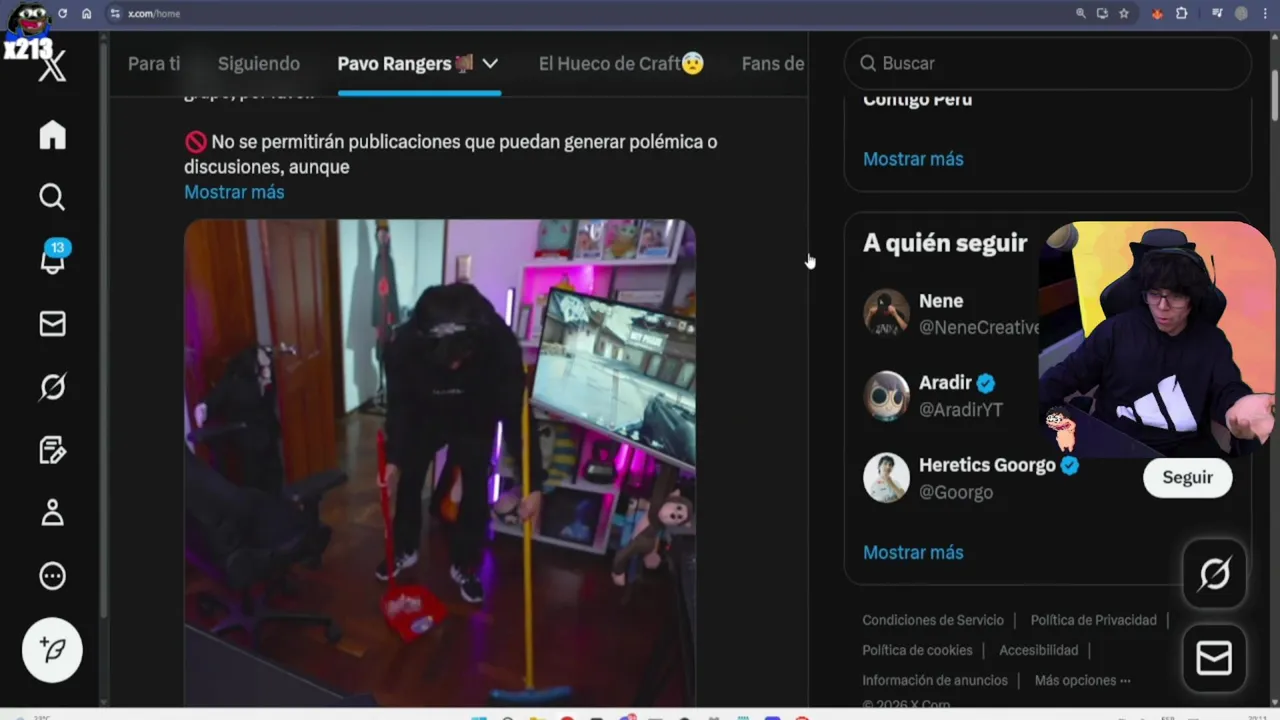This screenshot has height=720, width=1280.
Task: Open the note-with-pencil icon in sidebar
Action: coord(52,450)
